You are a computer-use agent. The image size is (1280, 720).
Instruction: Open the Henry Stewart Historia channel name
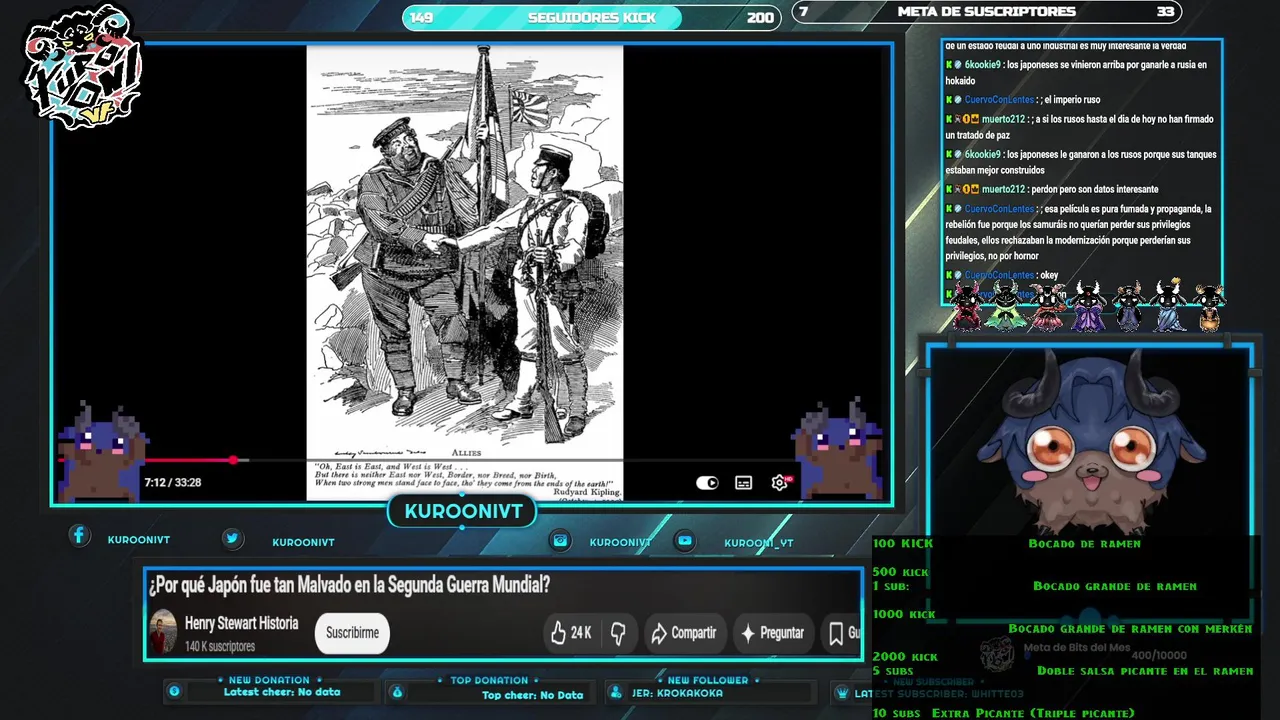pos(241,623)
